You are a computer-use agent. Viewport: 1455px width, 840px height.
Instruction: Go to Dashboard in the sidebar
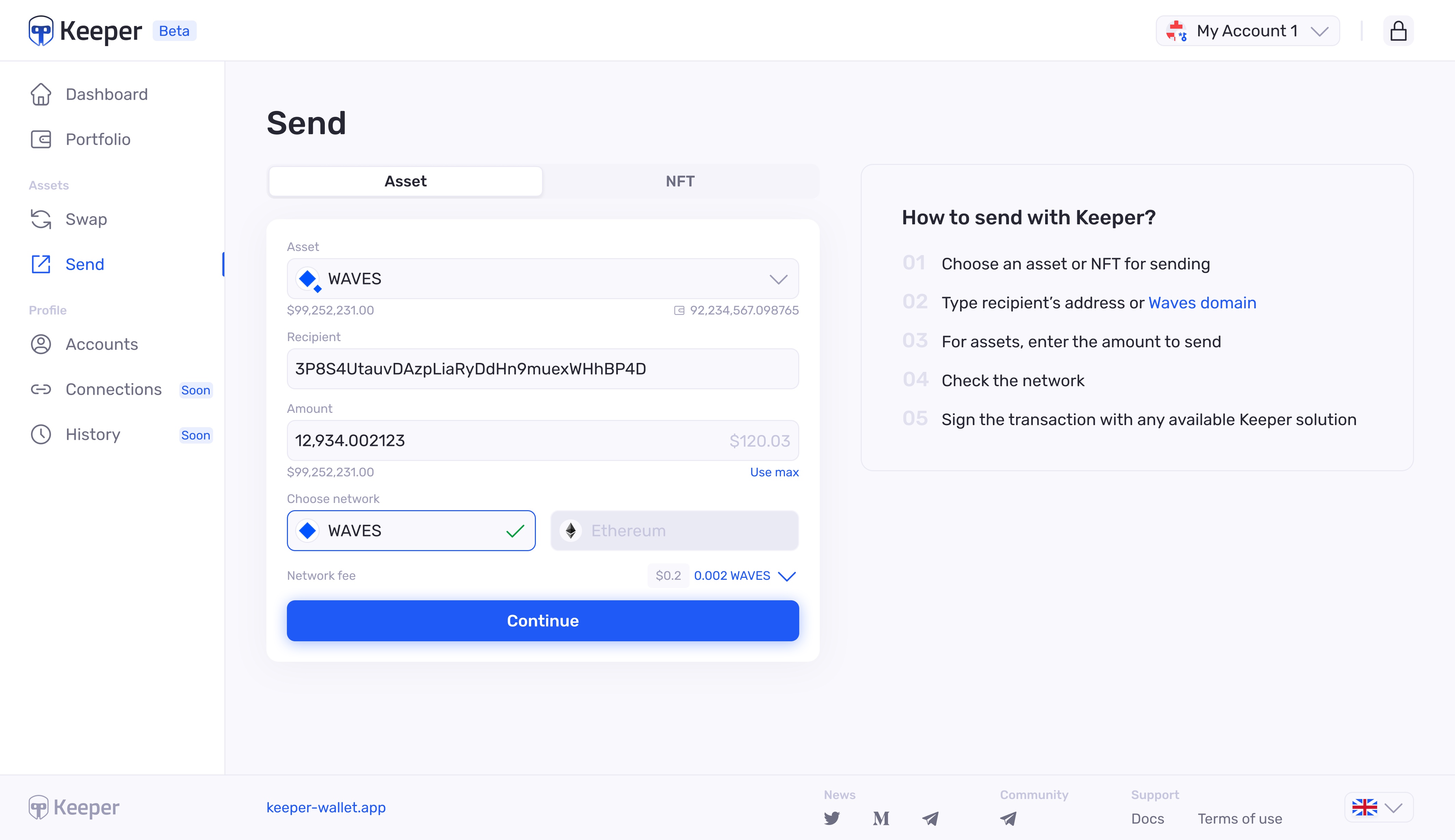point(107,94)
